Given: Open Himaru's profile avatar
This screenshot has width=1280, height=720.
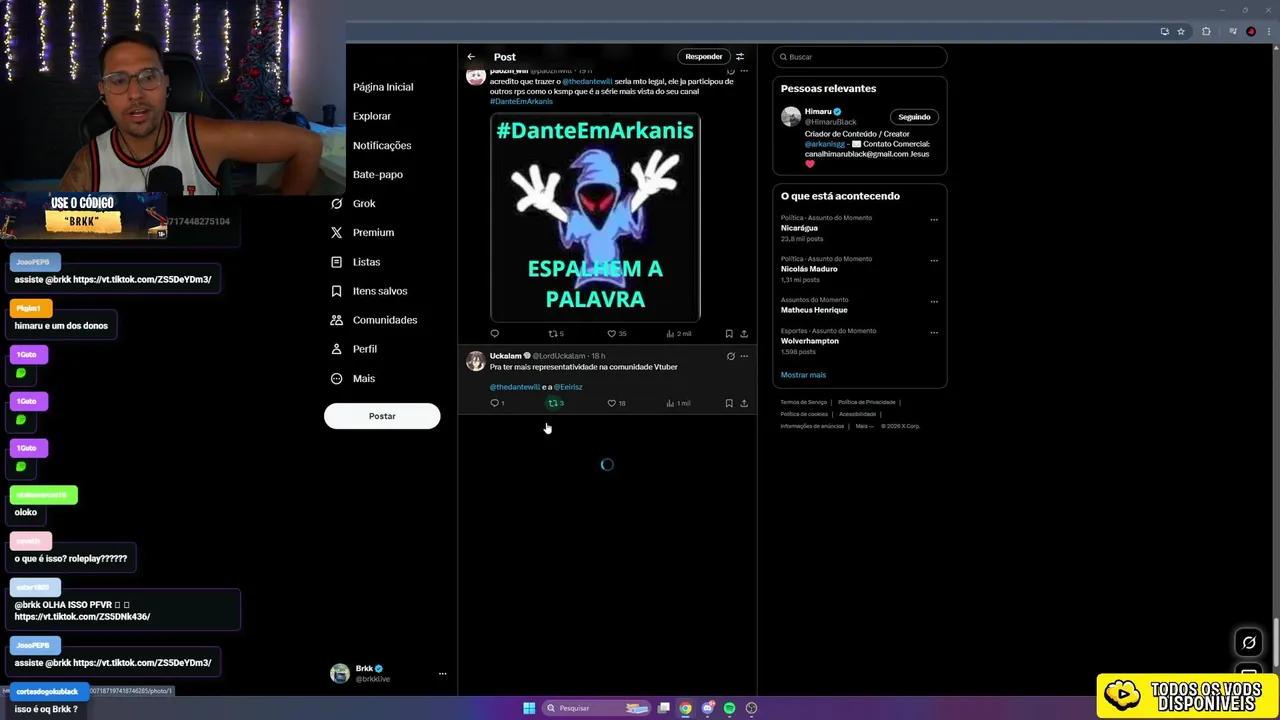Looking at the screenshot, I should [x=791, y=117].
